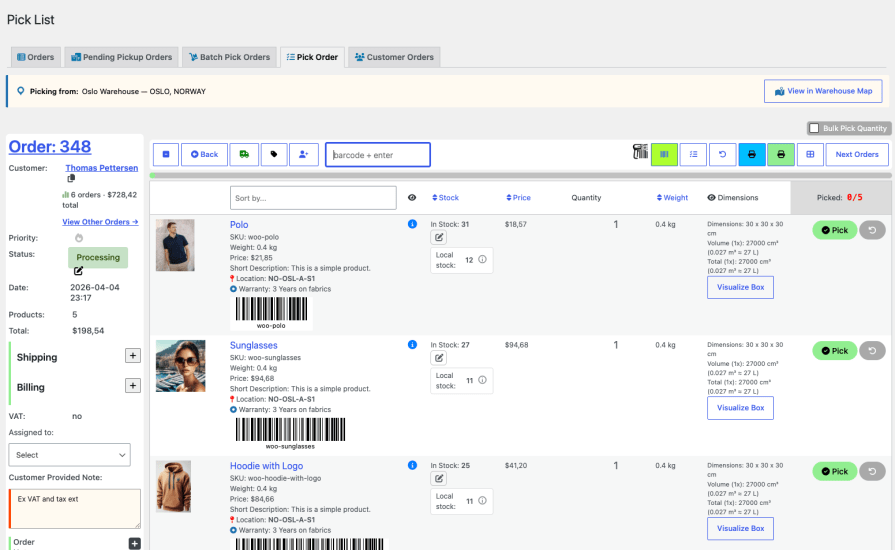This screenshot has width=895, height=550.
Task: Click the checklist icon button in toolbar
Action: [x=694, y=154]
